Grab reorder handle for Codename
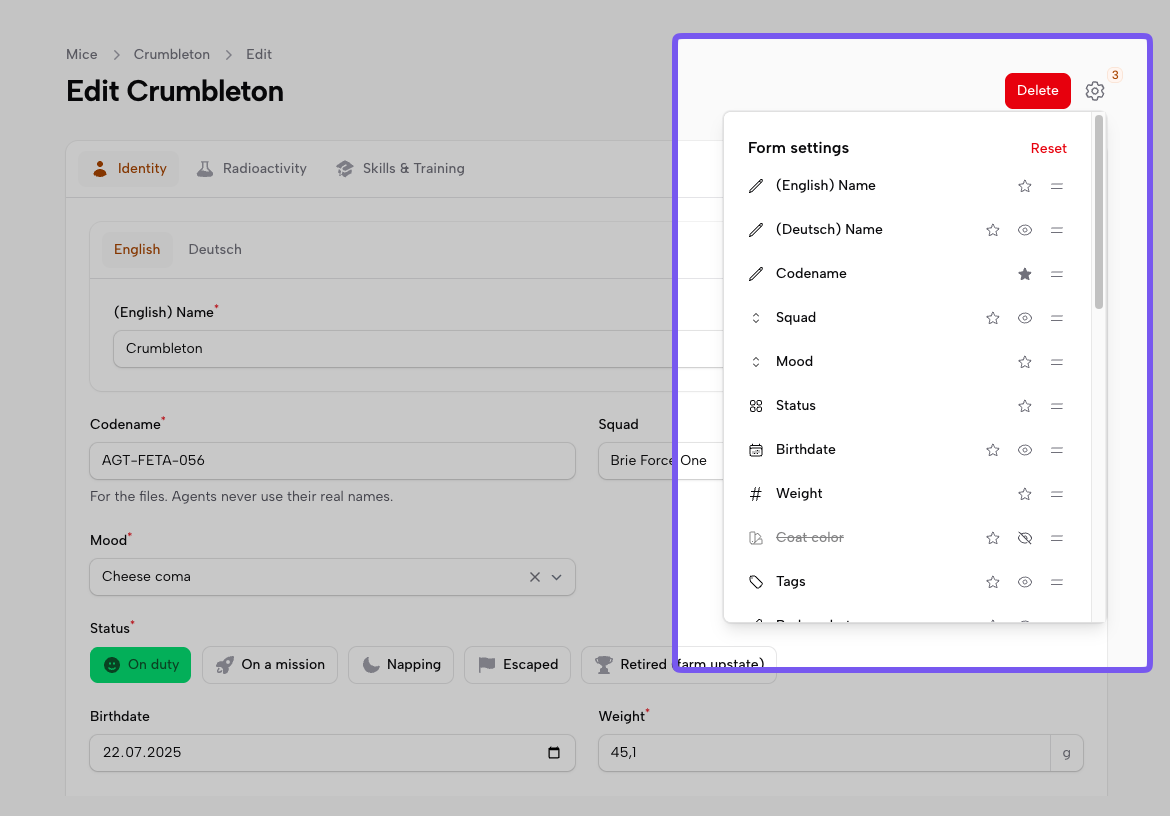The image size is (1170, 816). pos(1057,274)
